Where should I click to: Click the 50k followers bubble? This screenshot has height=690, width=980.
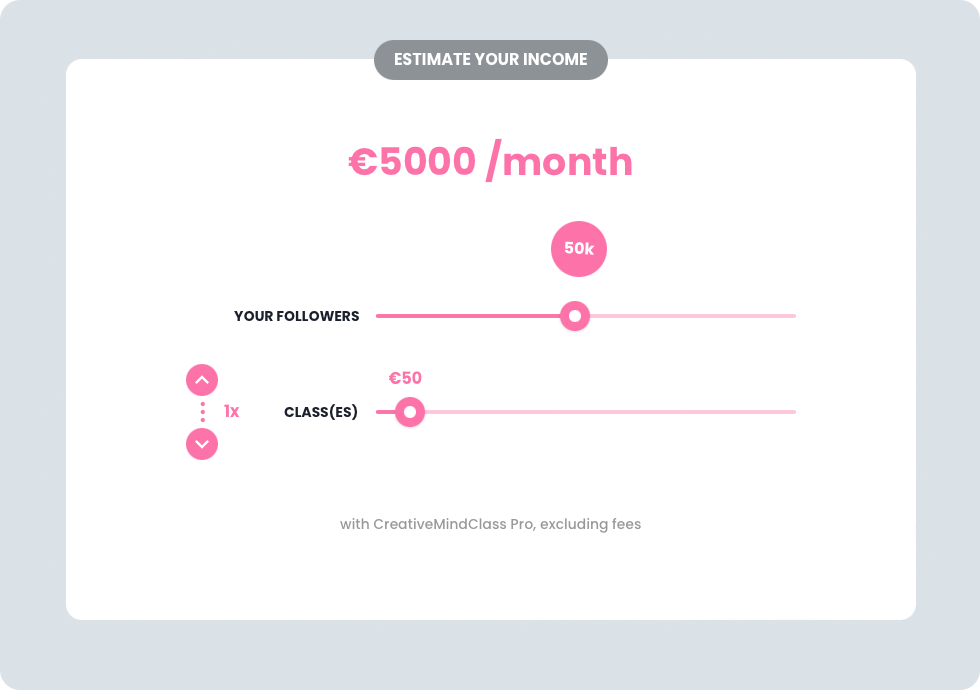(579, 249)
